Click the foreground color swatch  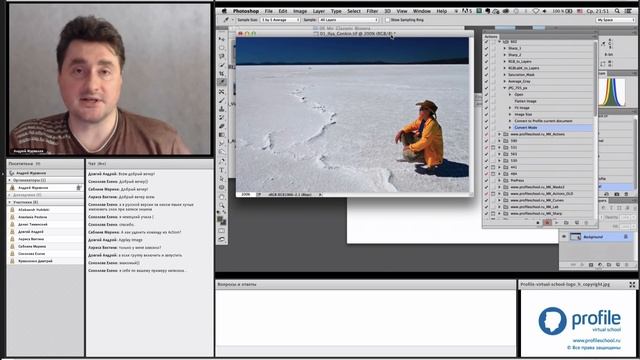[220, 220]
